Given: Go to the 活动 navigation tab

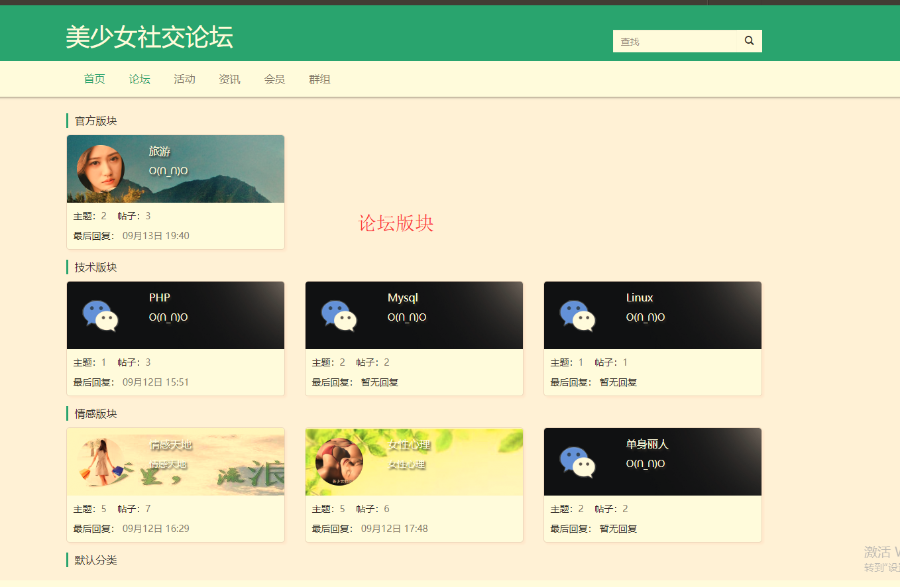Looking at the screenshot, I should point(184,79).
